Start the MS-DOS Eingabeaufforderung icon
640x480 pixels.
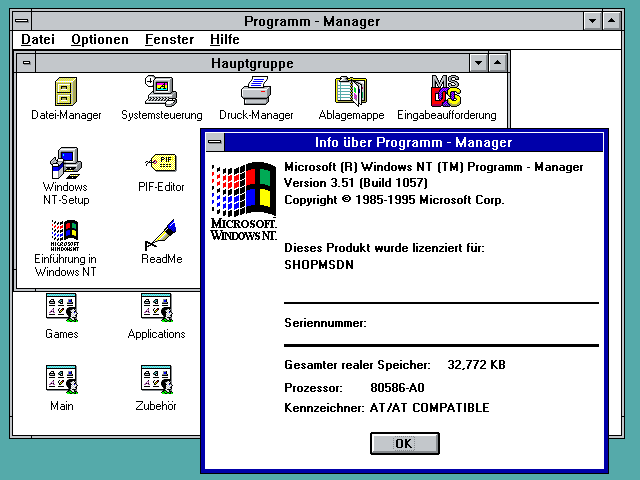445,92
